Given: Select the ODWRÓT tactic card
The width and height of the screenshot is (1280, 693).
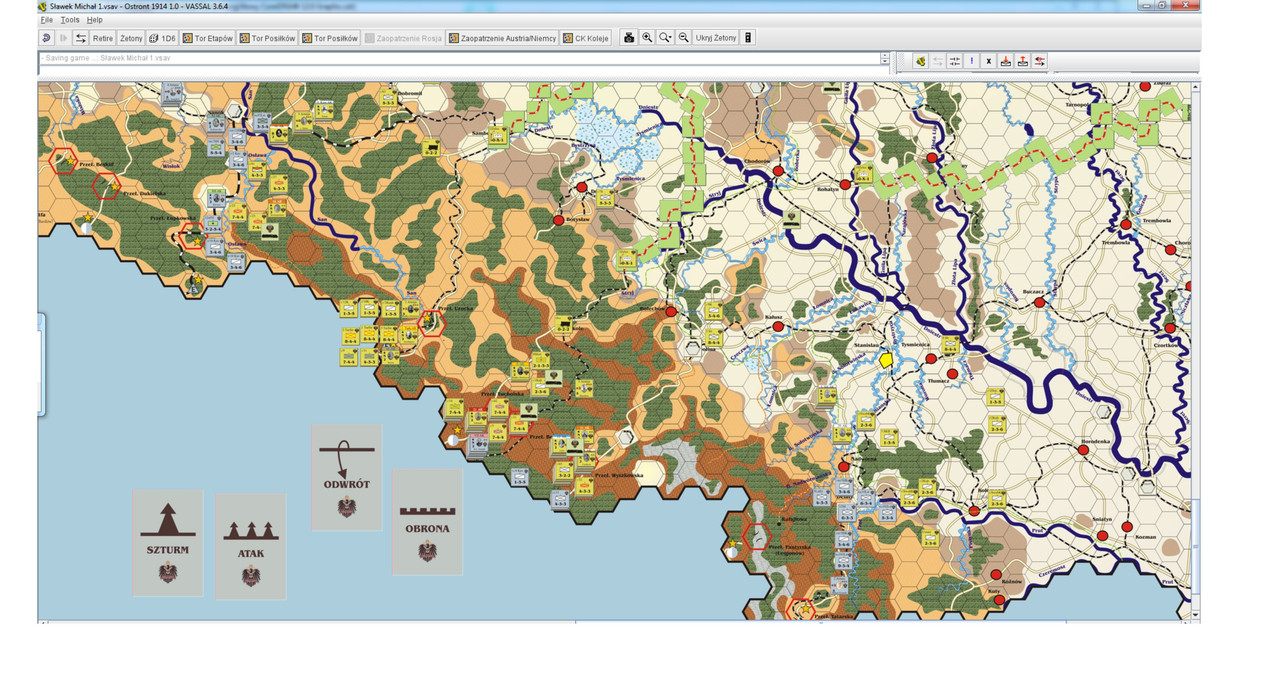Looking at the screenshot, I should click(x=346, y=476).
